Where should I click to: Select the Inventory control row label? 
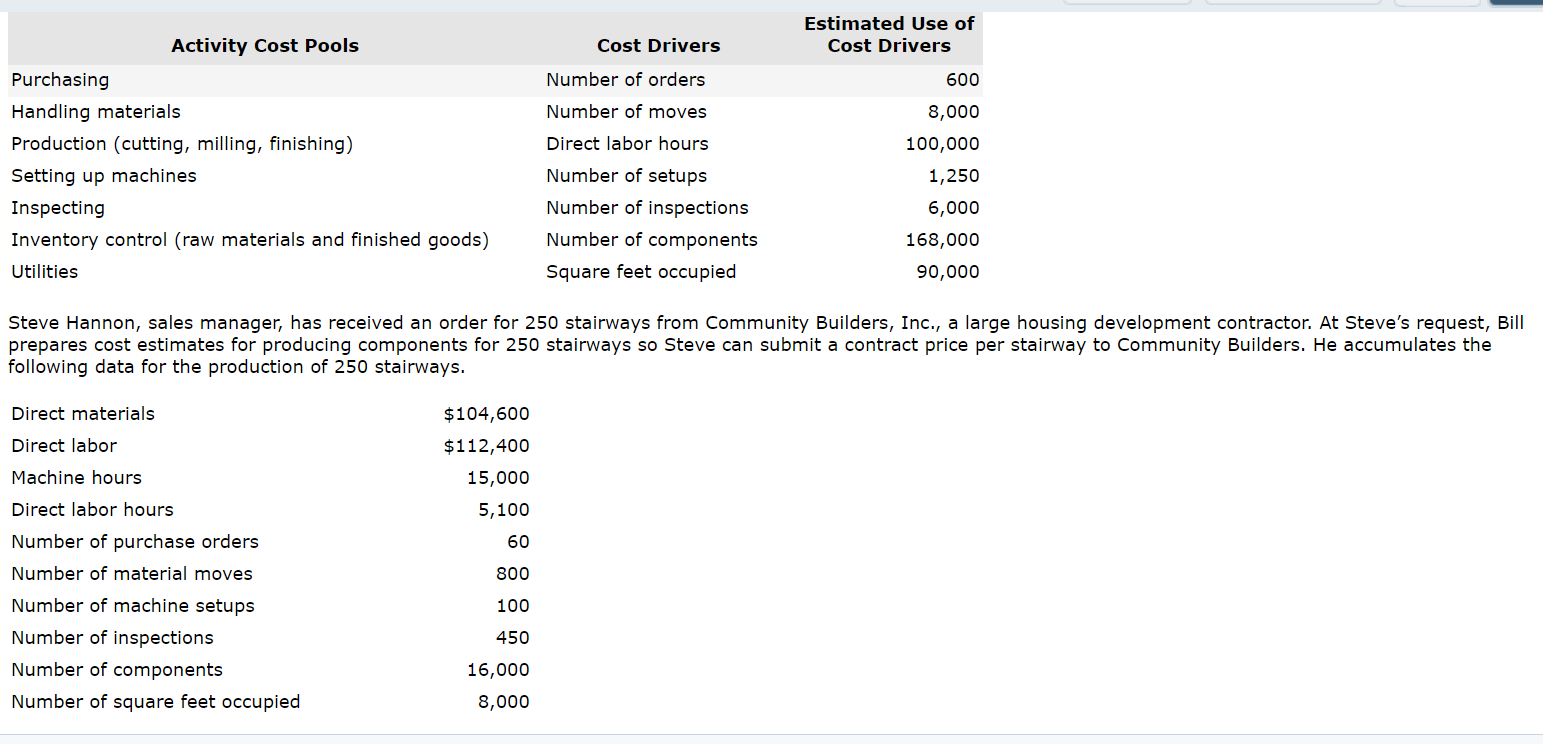[x=250, y=239]
